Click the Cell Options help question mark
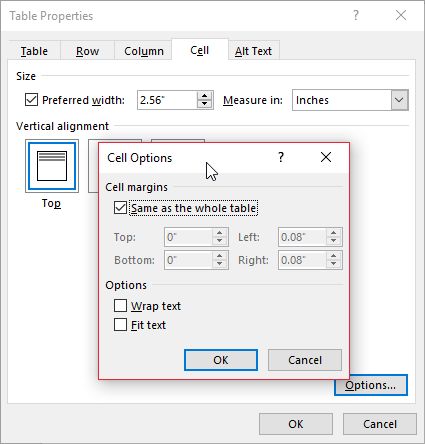 (281, 157)
